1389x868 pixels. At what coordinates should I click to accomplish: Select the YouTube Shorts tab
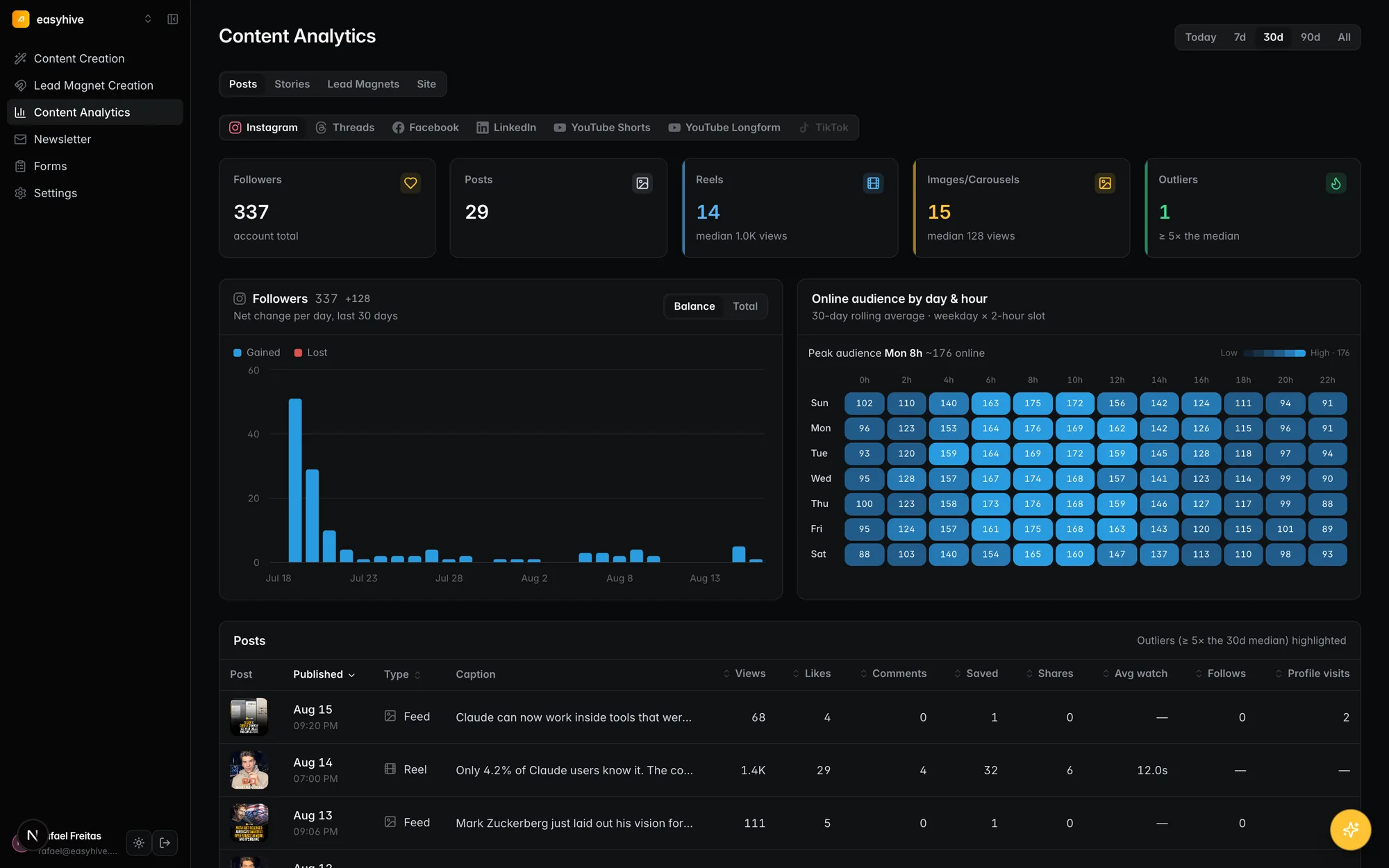click(602, 128)
